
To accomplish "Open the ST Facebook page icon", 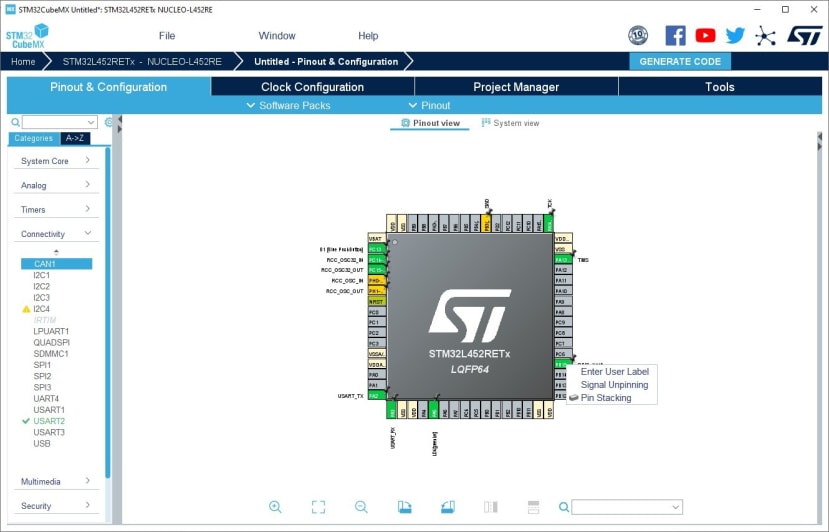I will 675,35.
